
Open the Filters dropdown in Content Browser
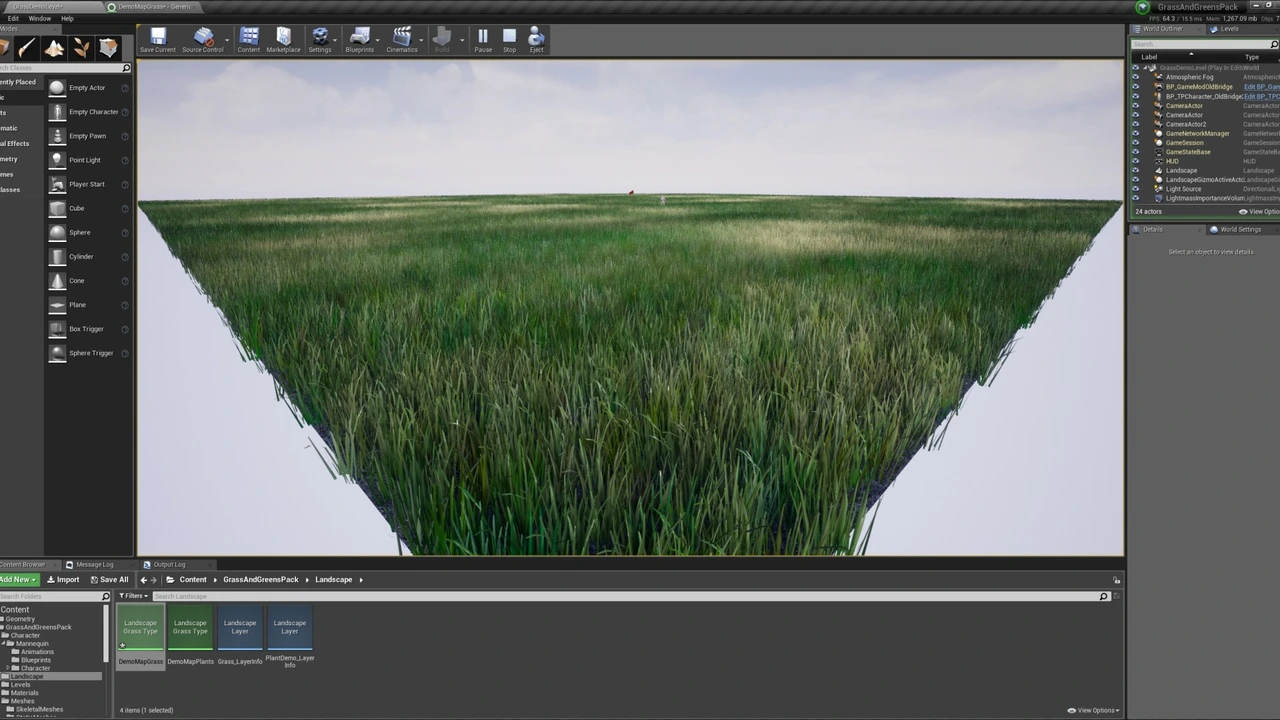click(133, 596)
